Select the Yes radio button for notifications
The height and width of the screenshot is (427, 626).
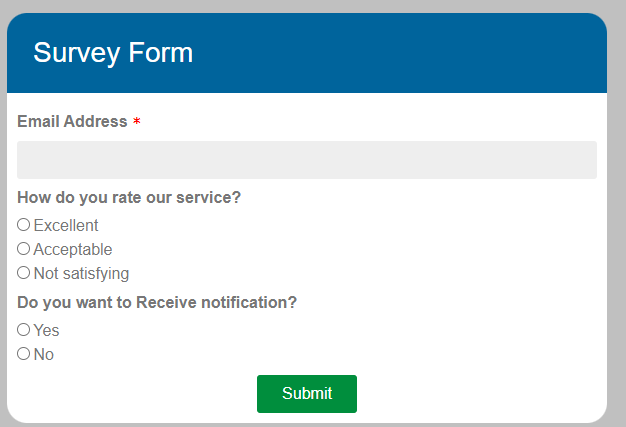(24, 330)
